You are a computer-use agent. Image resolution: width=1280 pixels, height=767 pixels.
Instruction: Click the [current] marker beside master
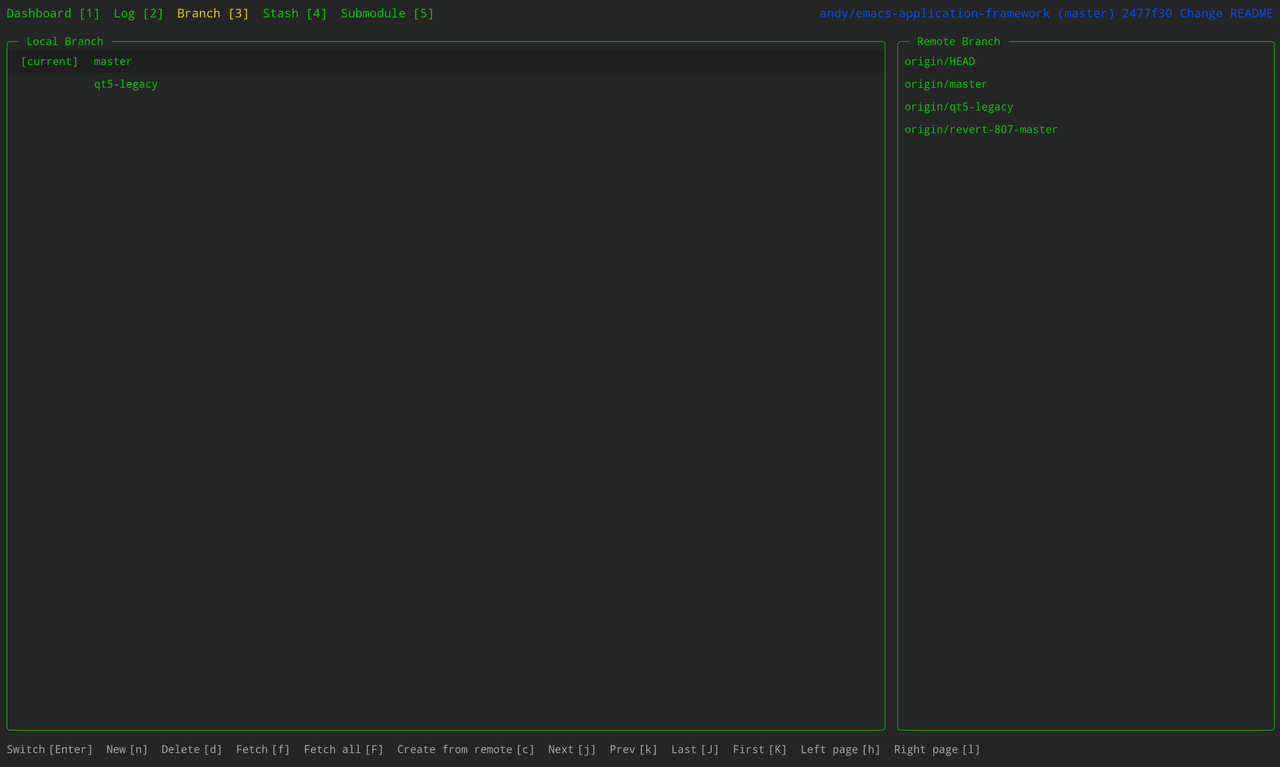[49, 62]
